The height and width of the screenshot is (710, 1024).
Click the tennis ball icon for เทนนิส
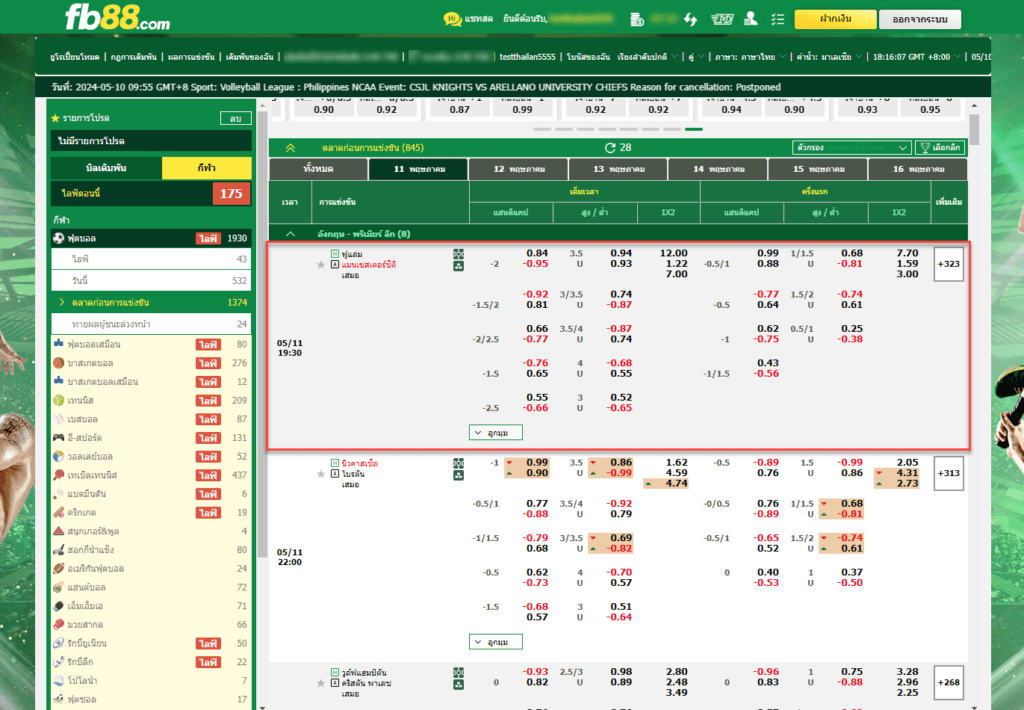coord(59,400)
